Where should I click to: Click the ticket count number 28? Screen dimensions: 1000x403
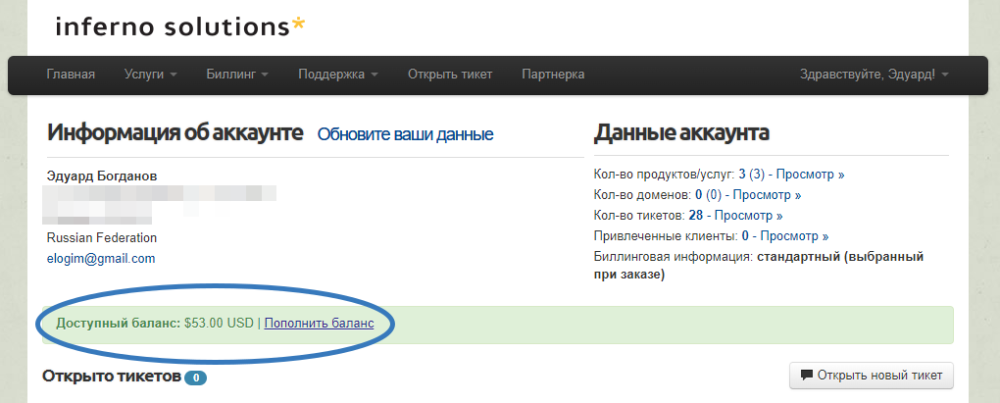pyautogui.click(x=696, y=215)
